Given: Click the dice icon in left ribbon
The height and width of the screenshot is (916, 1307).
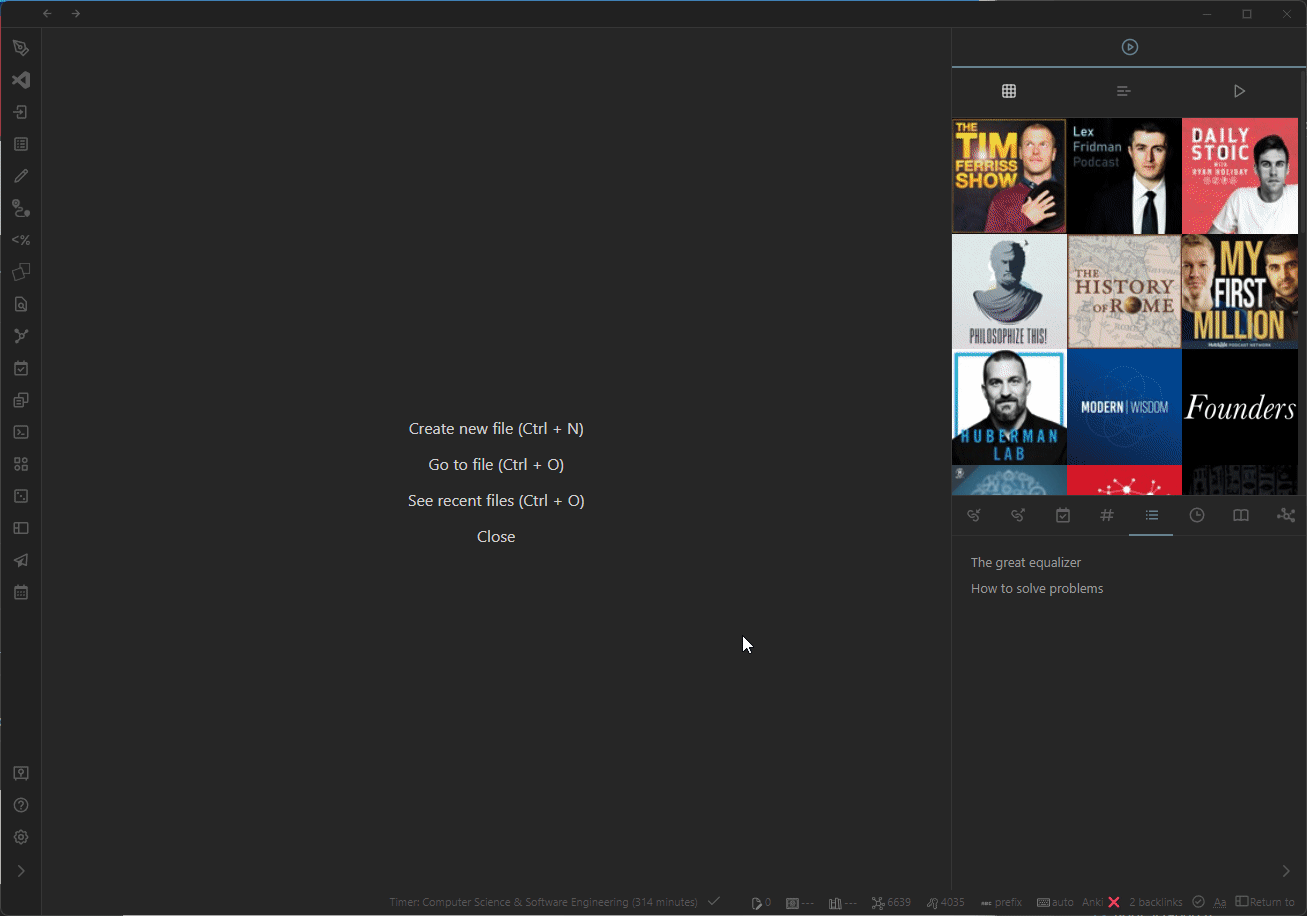Looking at the screenshot, I should (x=21, y=496).
